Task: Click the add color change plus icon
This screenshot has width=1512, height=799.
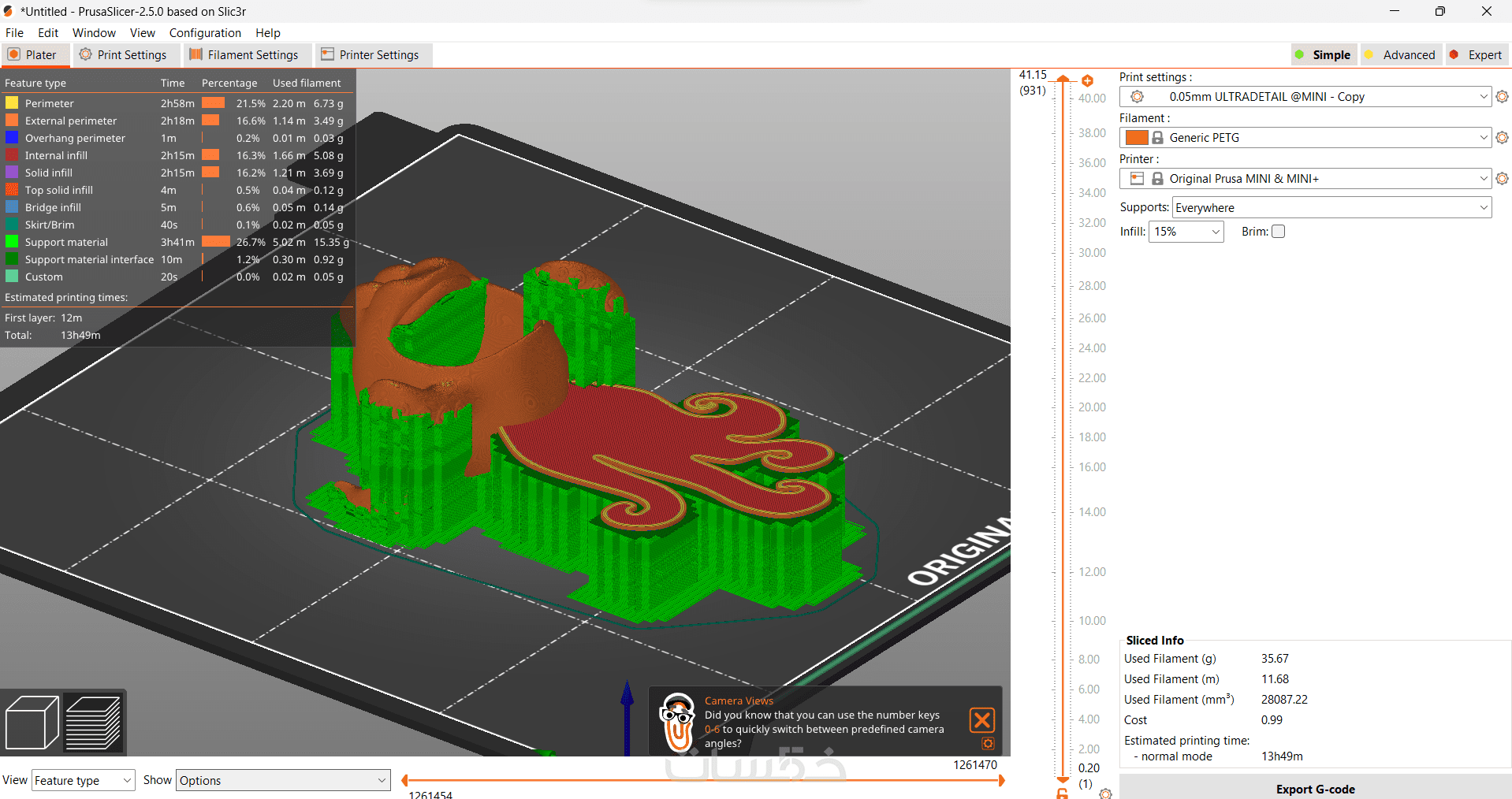Action: click(1087, 80)
